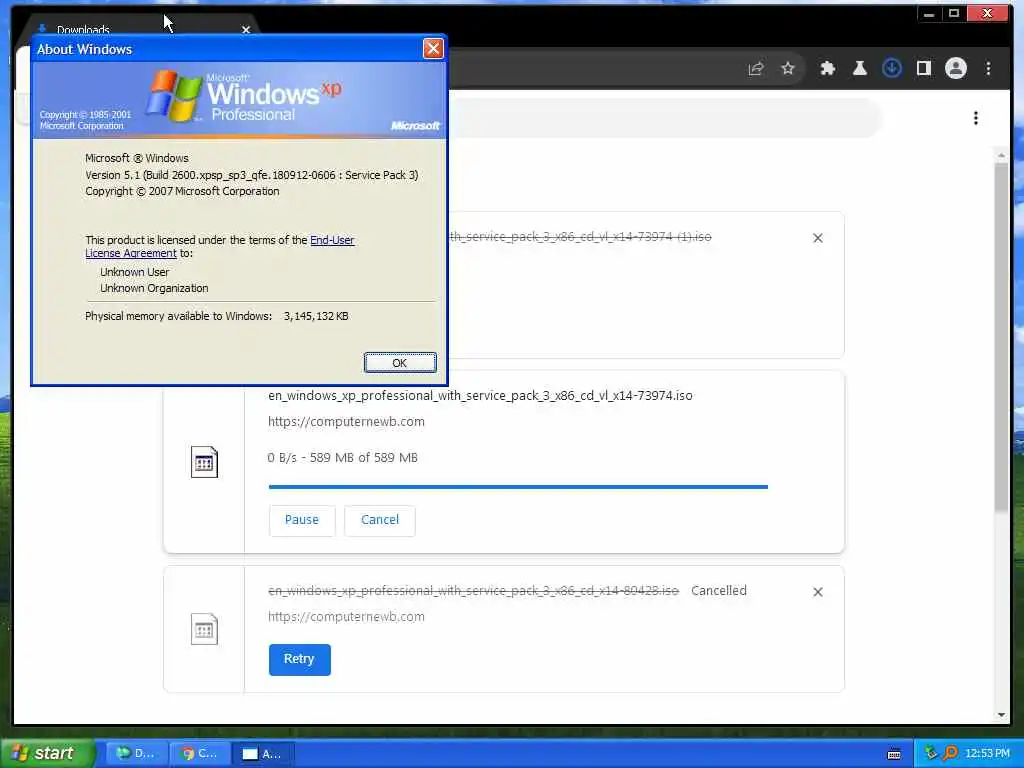
Task: Click the 12:53 PM clock in tray
Action: (x=987, y=754)
